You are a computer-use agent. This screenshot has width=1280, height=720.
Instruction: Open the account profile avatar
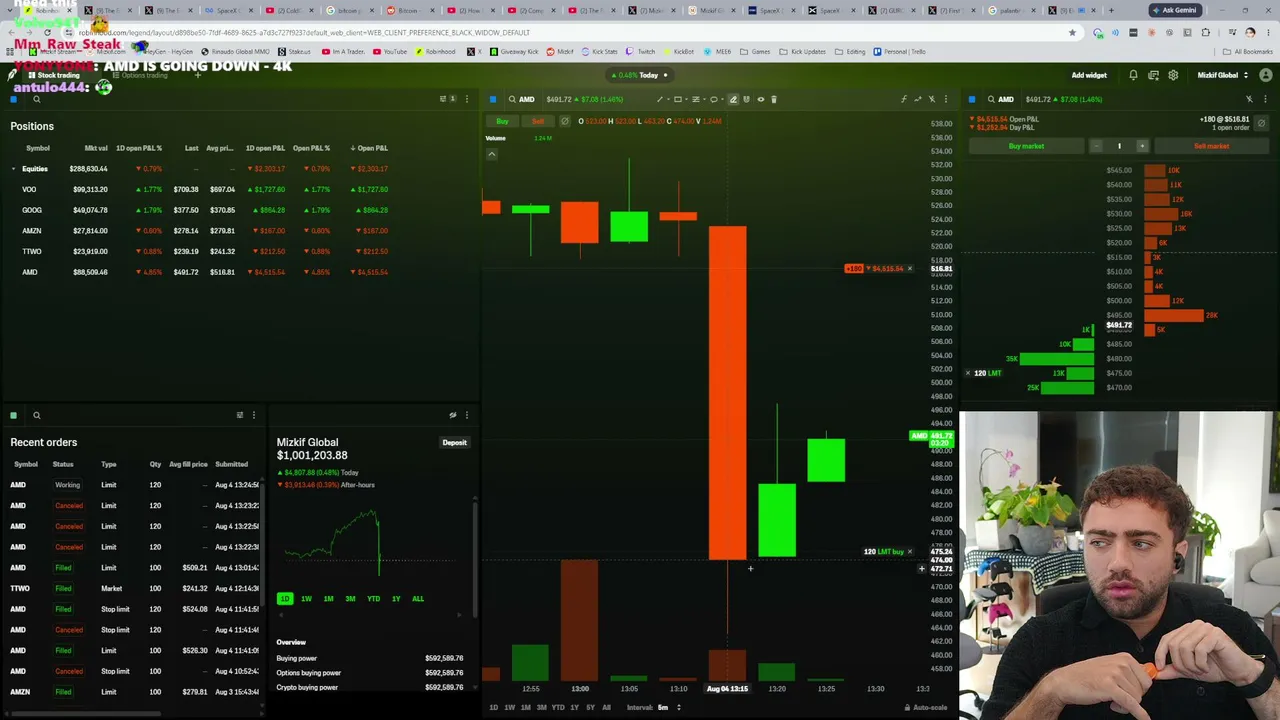(x=1266, y=75)
